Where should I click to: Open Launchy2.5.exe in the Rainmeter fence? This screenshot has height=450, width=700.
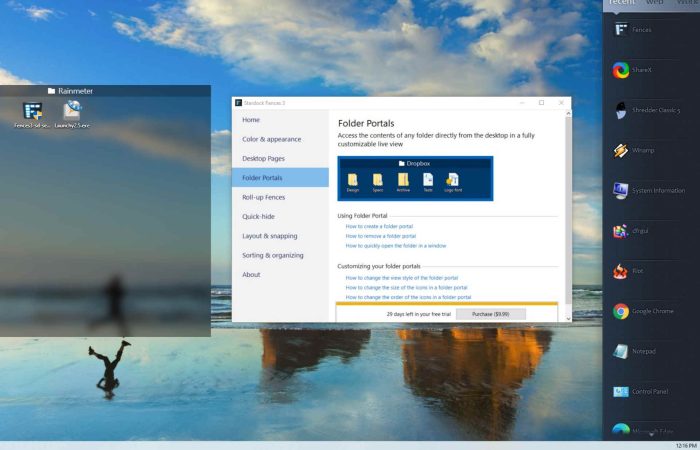72,115
